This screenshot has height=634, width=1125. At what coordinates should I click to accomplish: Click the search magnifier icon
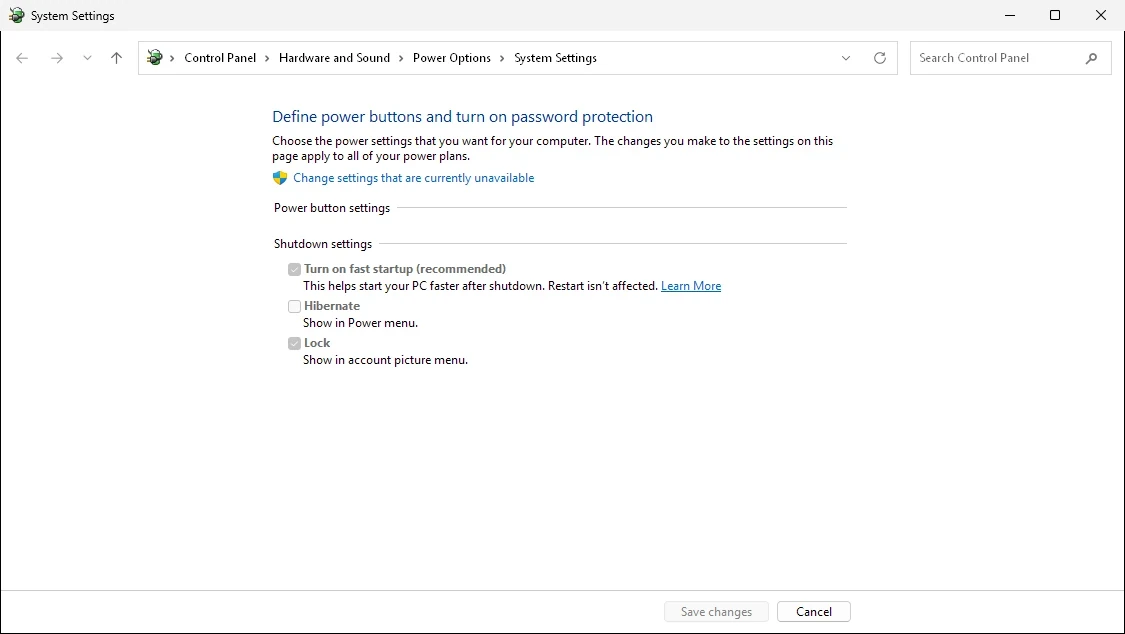click(x=1091, y=58)
